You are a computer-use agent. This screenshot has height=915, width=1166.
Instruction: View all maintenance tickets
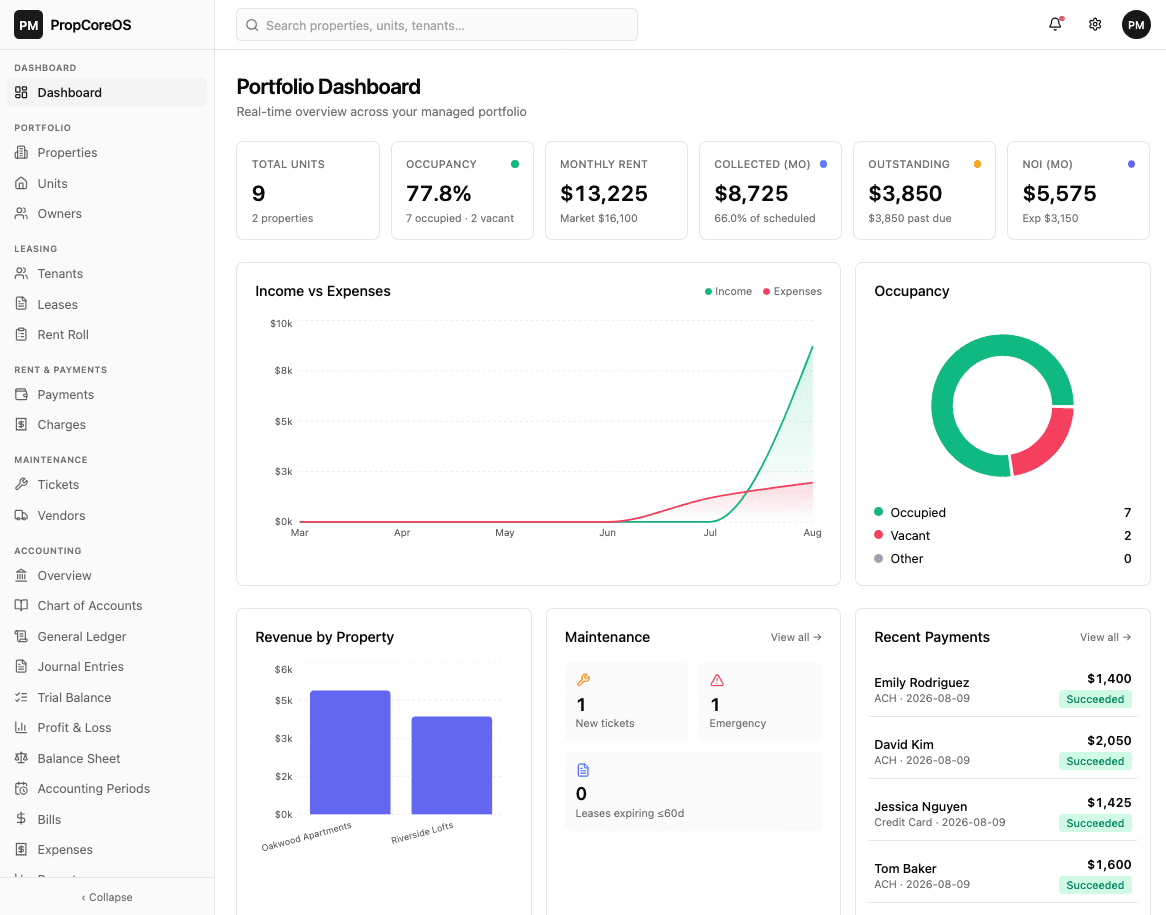coord(796,638)
